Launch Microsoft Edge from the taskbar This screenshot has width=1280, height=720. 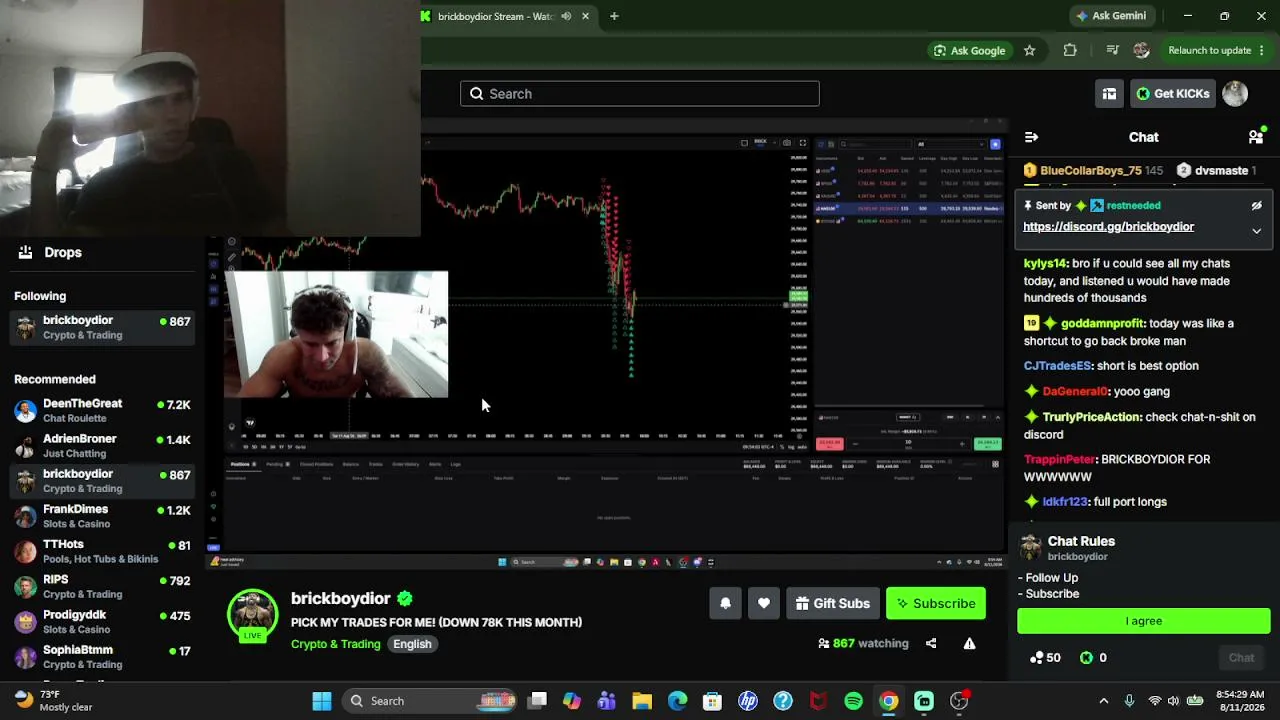click(677, 701)
